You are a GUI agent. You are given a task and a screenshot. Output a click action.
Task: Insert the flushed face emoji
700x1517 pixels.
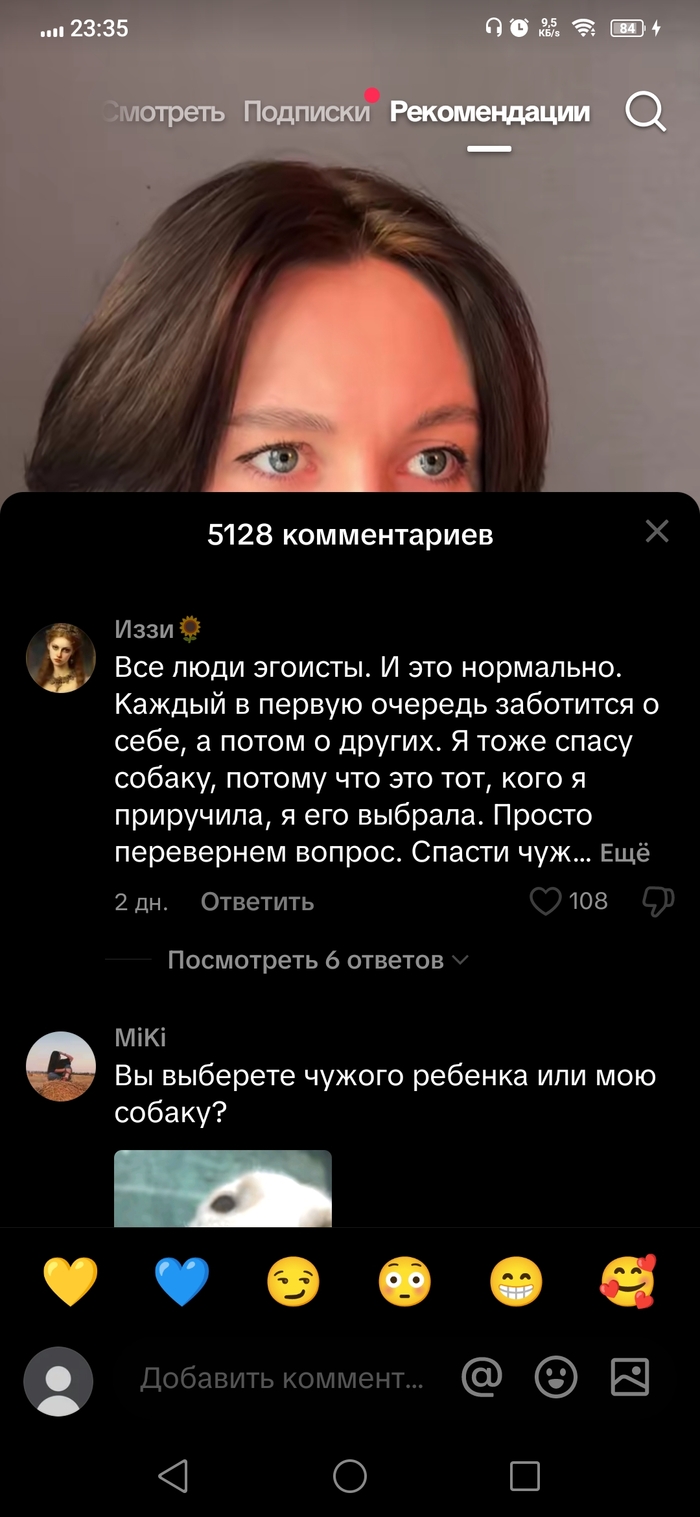click(405, 1282)
